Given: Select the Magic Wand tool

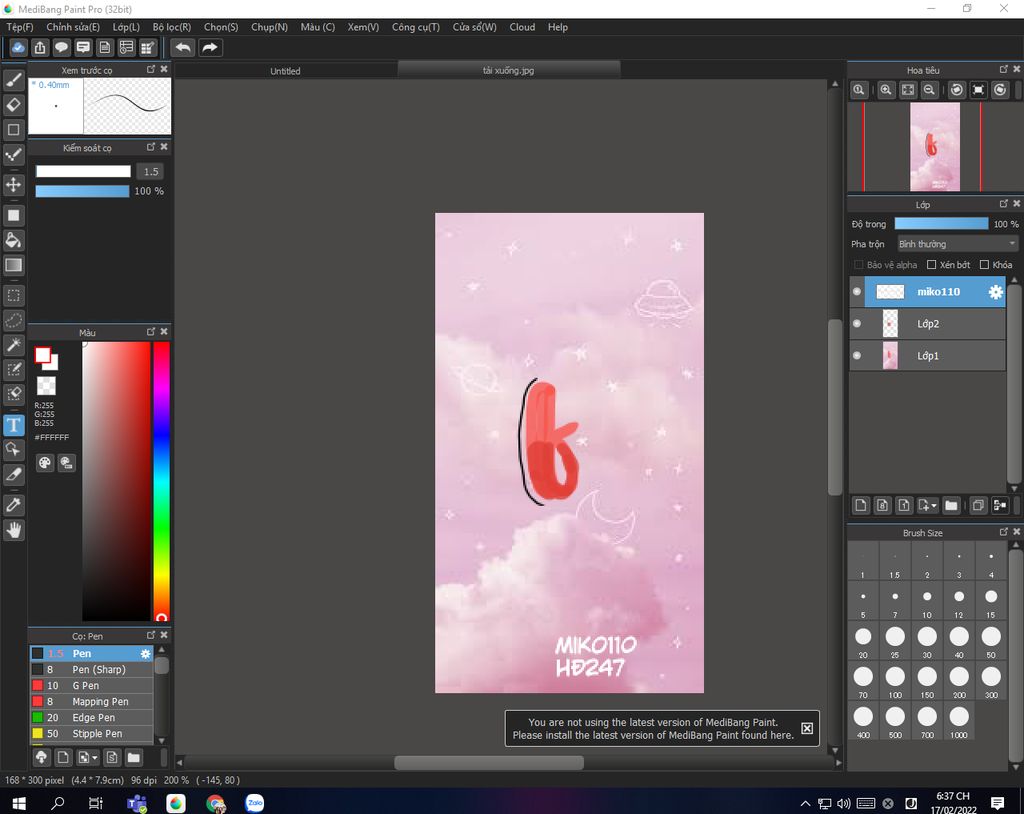Looking at the screenshot, I should pyautogui.click(x=14, y=345).
